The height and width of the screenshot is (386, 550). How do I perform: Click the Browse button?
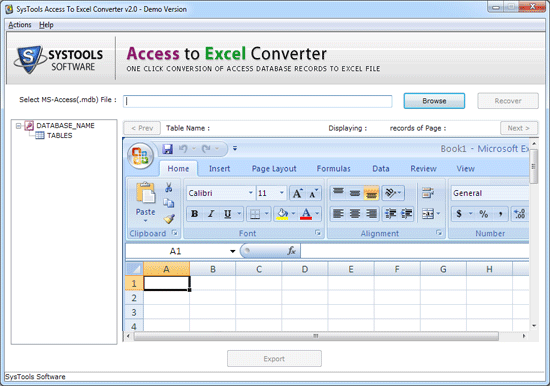click(434, 101)
